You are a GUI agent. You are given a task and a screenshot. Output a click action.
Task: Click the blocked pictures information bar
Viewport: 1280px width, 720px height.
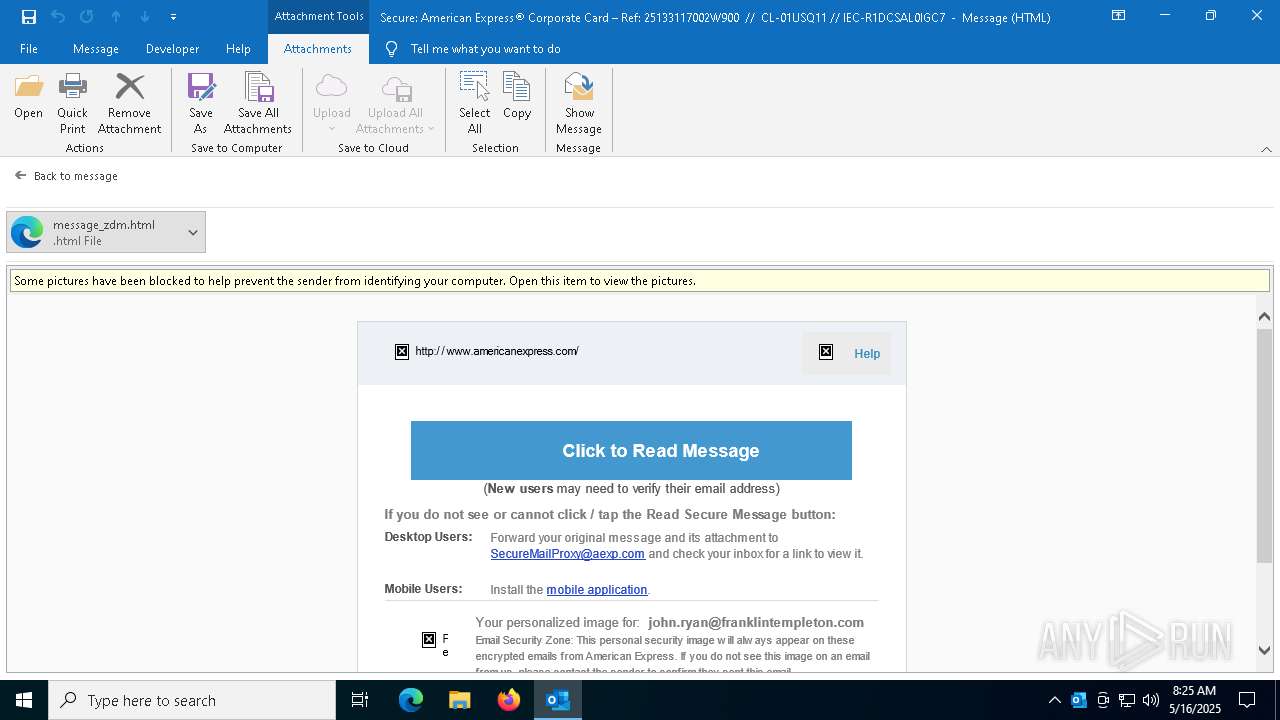[640, 281]
